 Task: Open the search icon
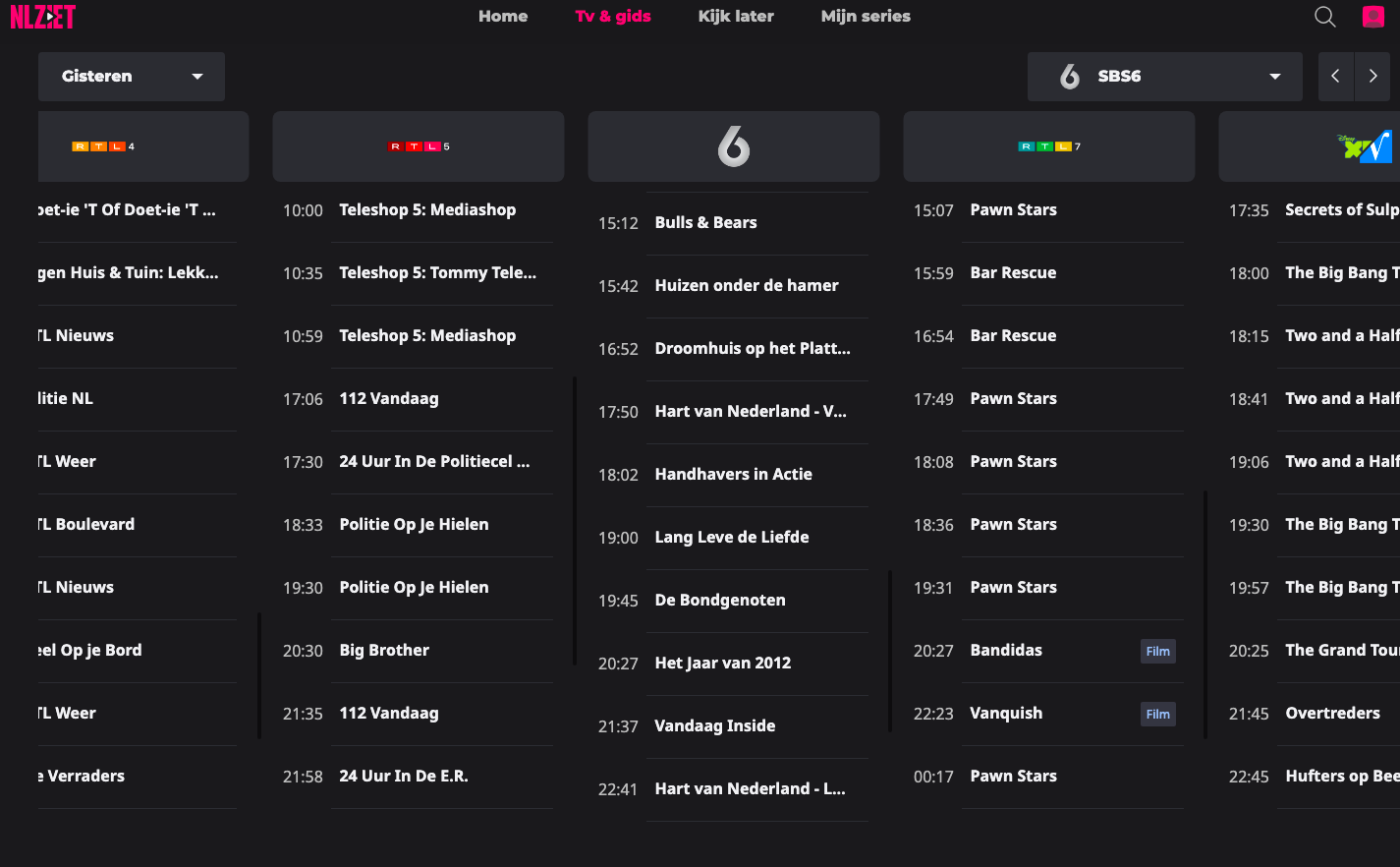[x=1324, y=17]
